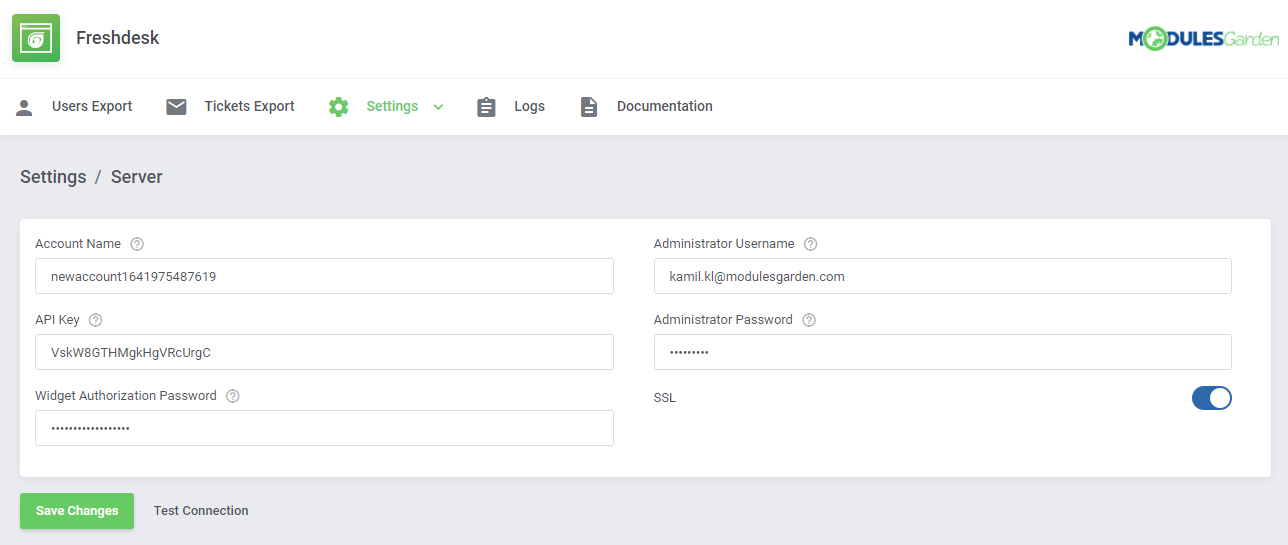Click the Freshdesk title text

pos(118,38)
